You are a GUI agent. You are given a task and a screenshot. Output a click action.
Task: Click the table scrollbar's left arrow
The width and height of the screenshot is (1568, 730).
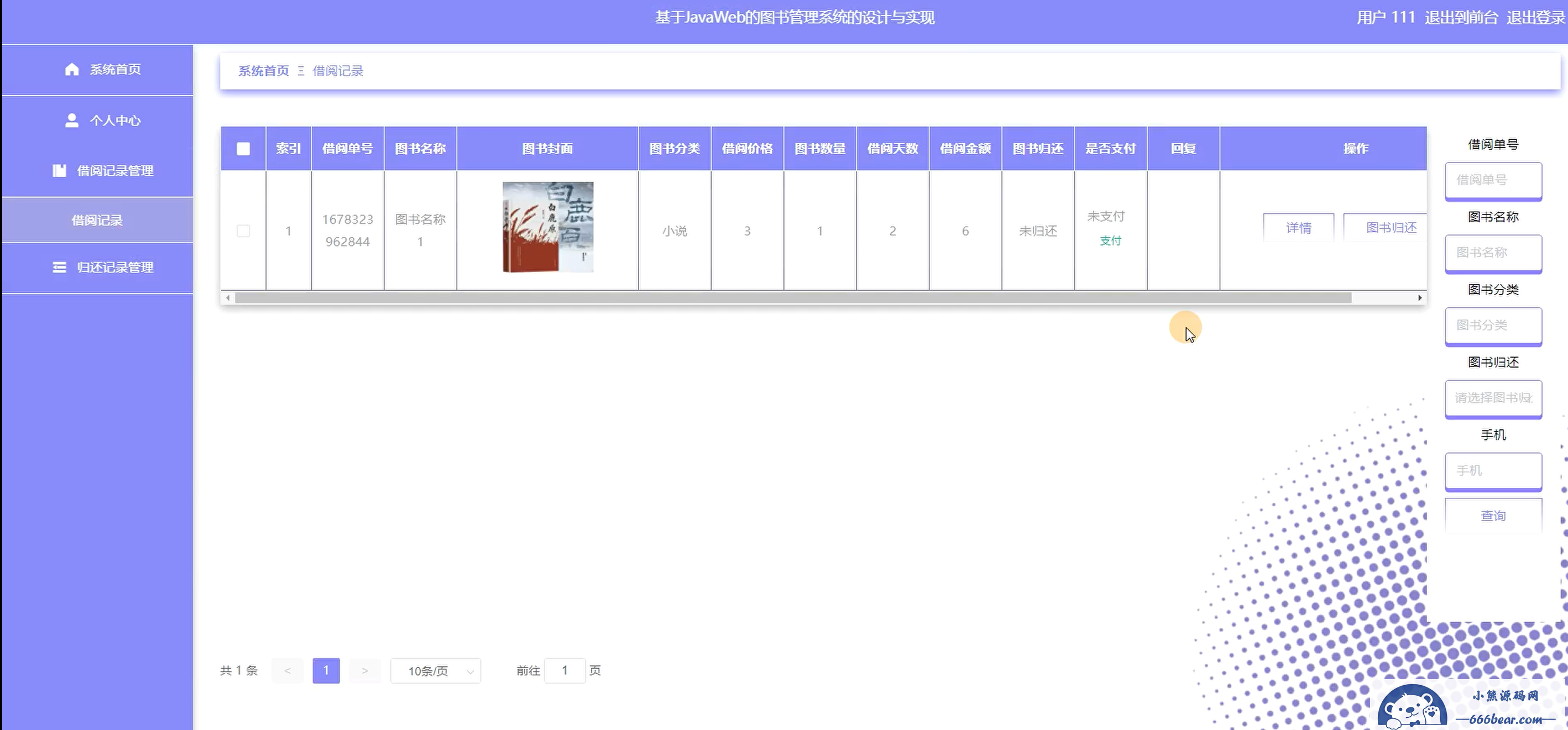[x=228, y=298]
